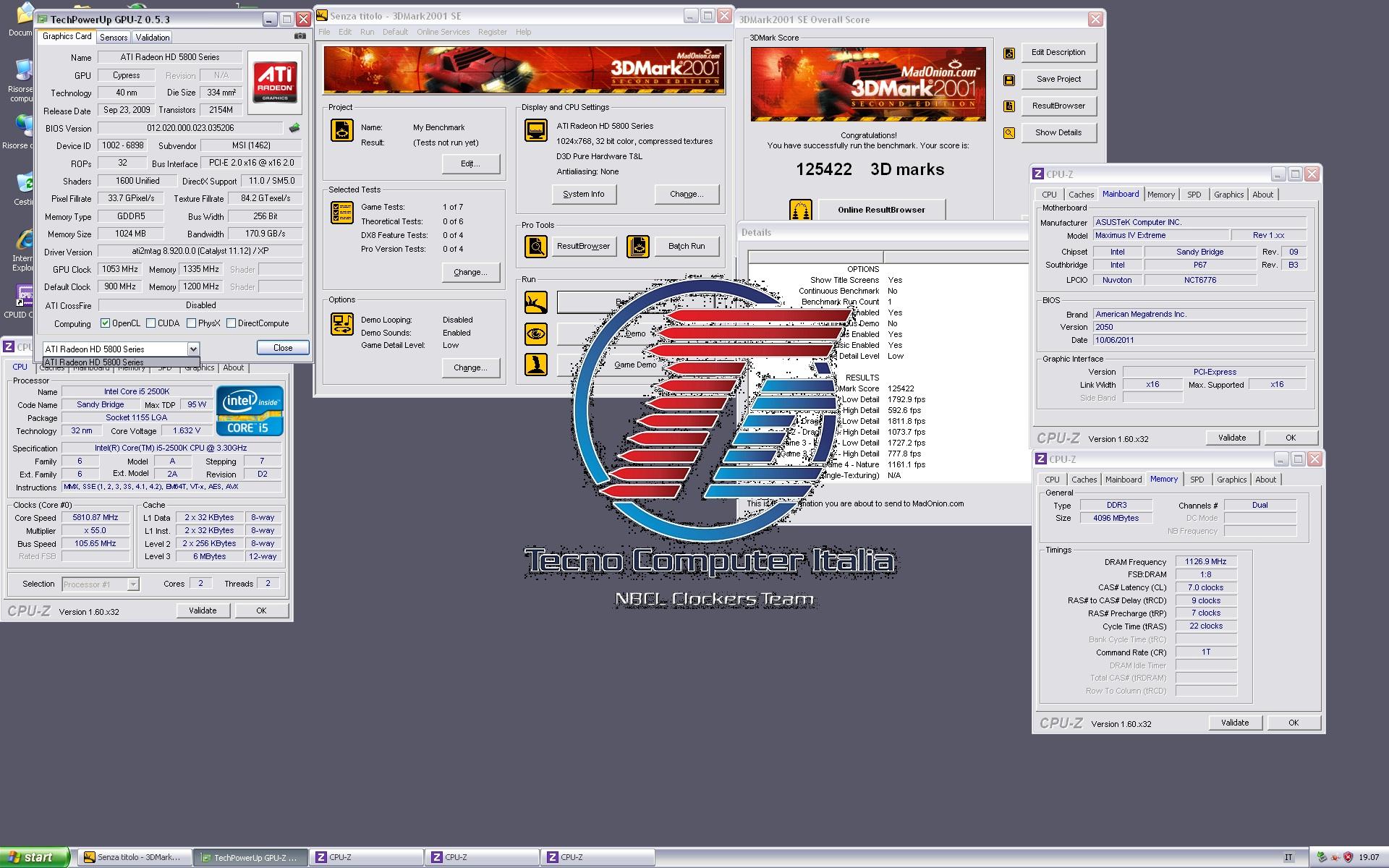
Task: Switch to Graphics tab in Memory CPU-Z window
Action: pos(1231,480)
